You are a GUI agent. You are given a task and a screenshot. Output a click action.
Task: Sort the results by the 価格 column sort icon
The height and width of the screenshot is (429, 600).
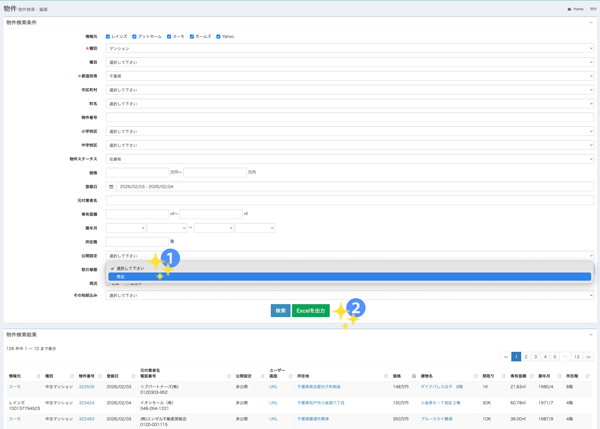click(x=414, y=376)
